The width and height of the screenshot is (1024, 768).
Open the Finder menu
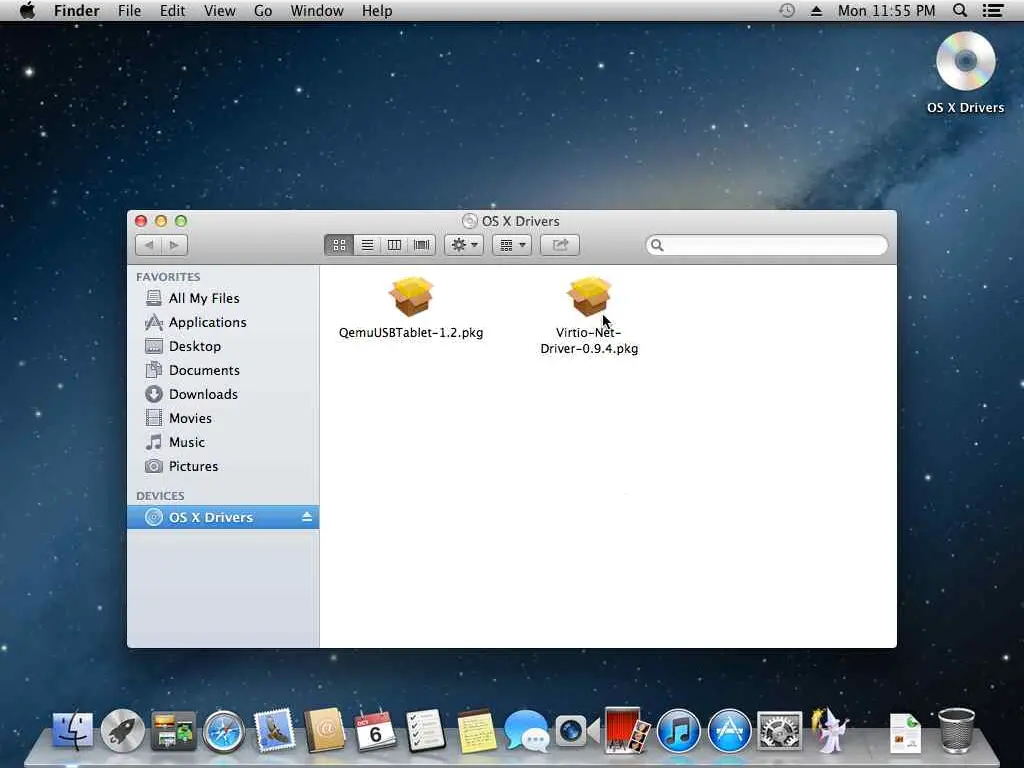(76, 10)
